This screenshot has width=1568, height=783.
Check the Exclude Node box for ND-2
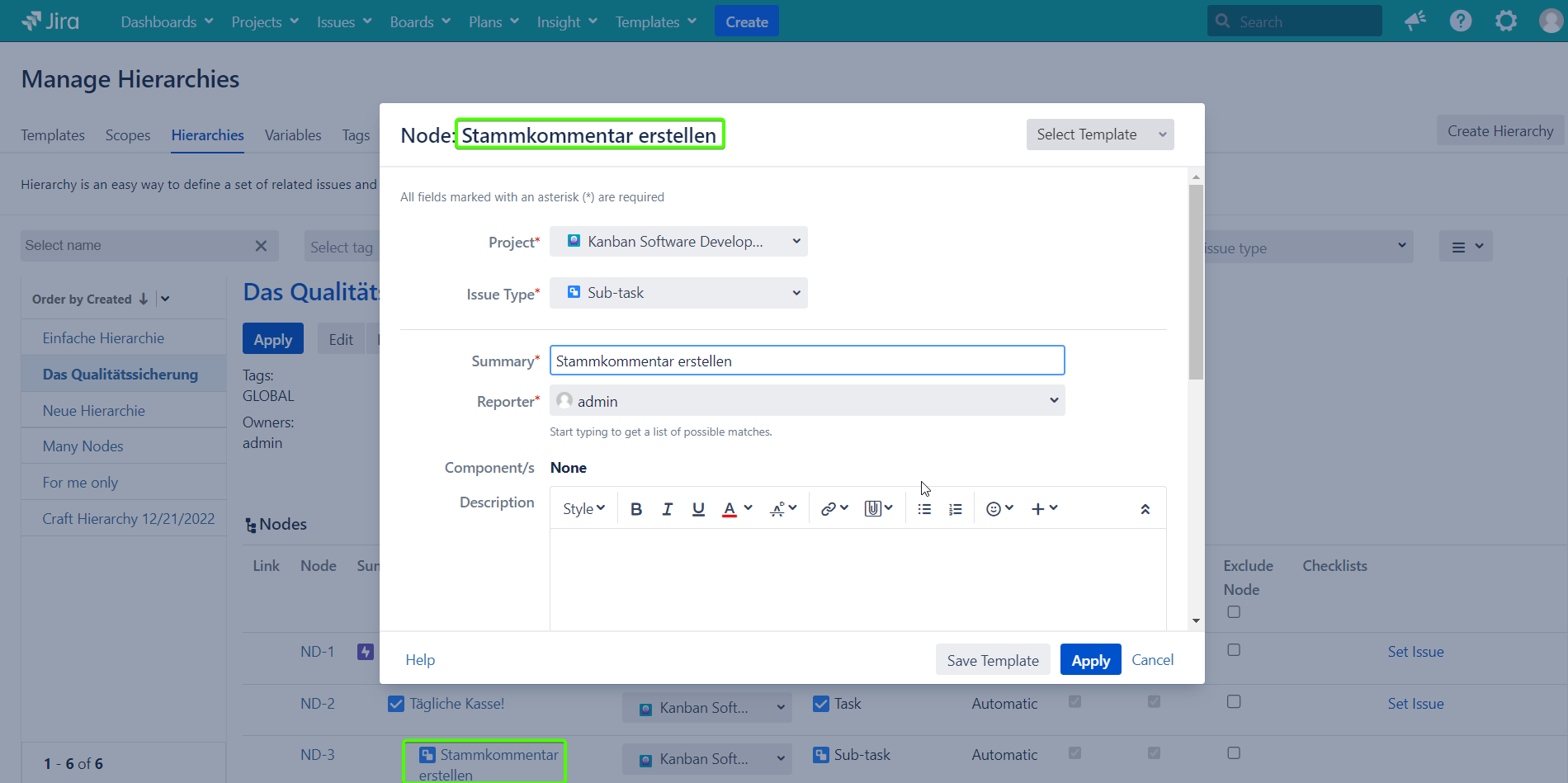1233,701
